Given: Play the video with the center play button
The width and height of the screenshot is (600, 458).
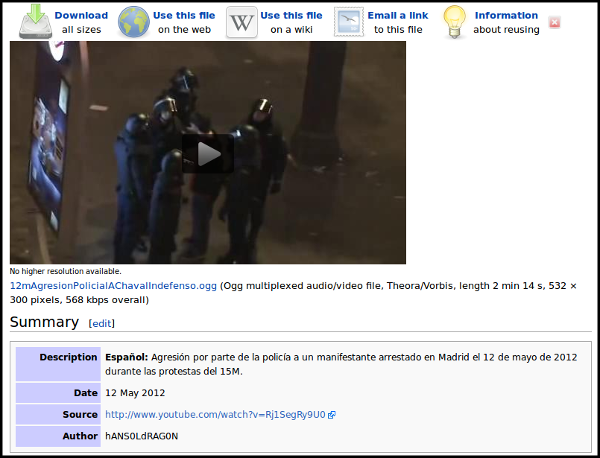Looking at the screenshot, I should (x=208, y=153).
